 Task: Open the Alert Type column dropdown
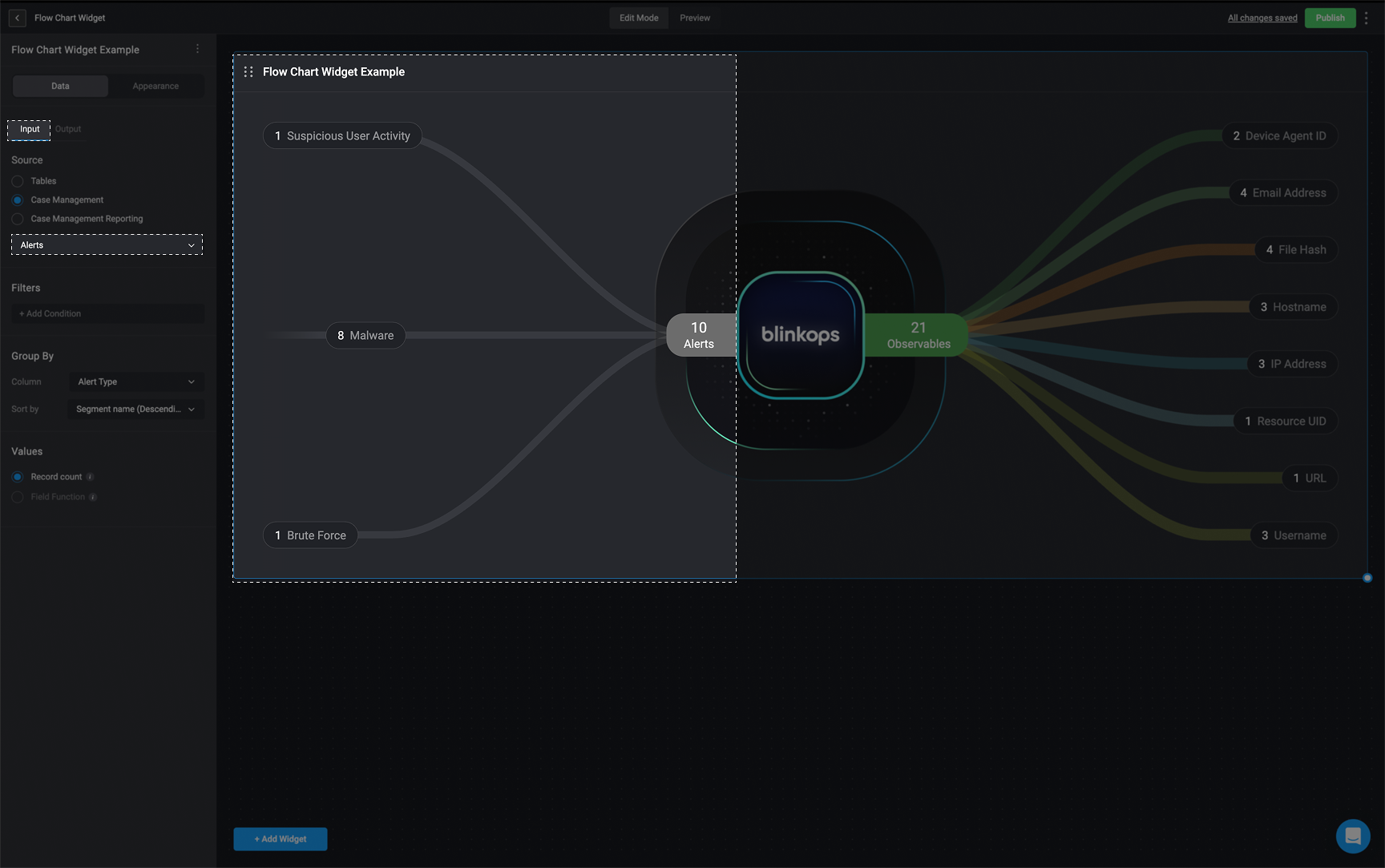tap(136, 382)
